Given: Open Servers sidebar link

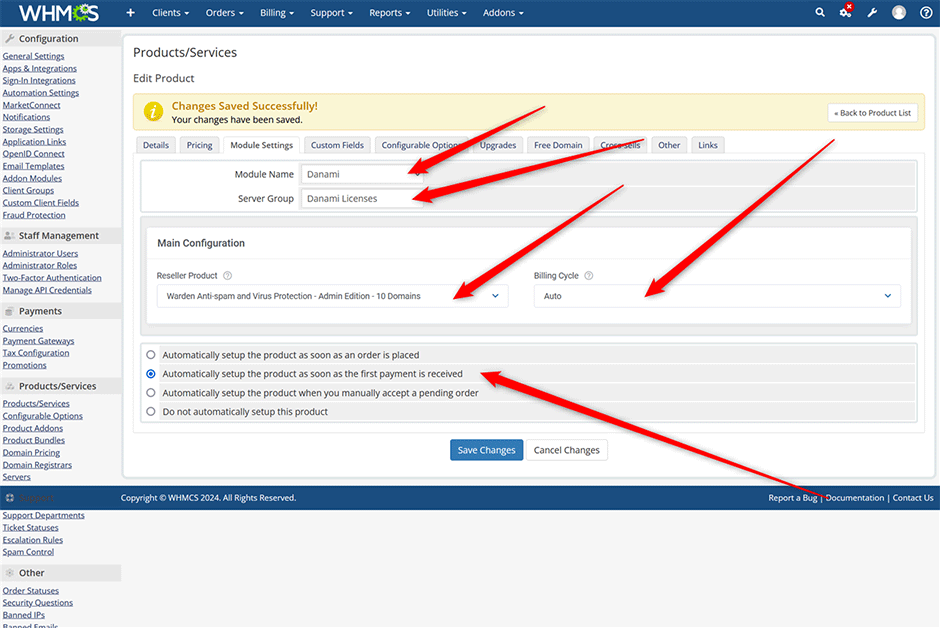Looking at the screenshot, I should (x=16, y=477).
